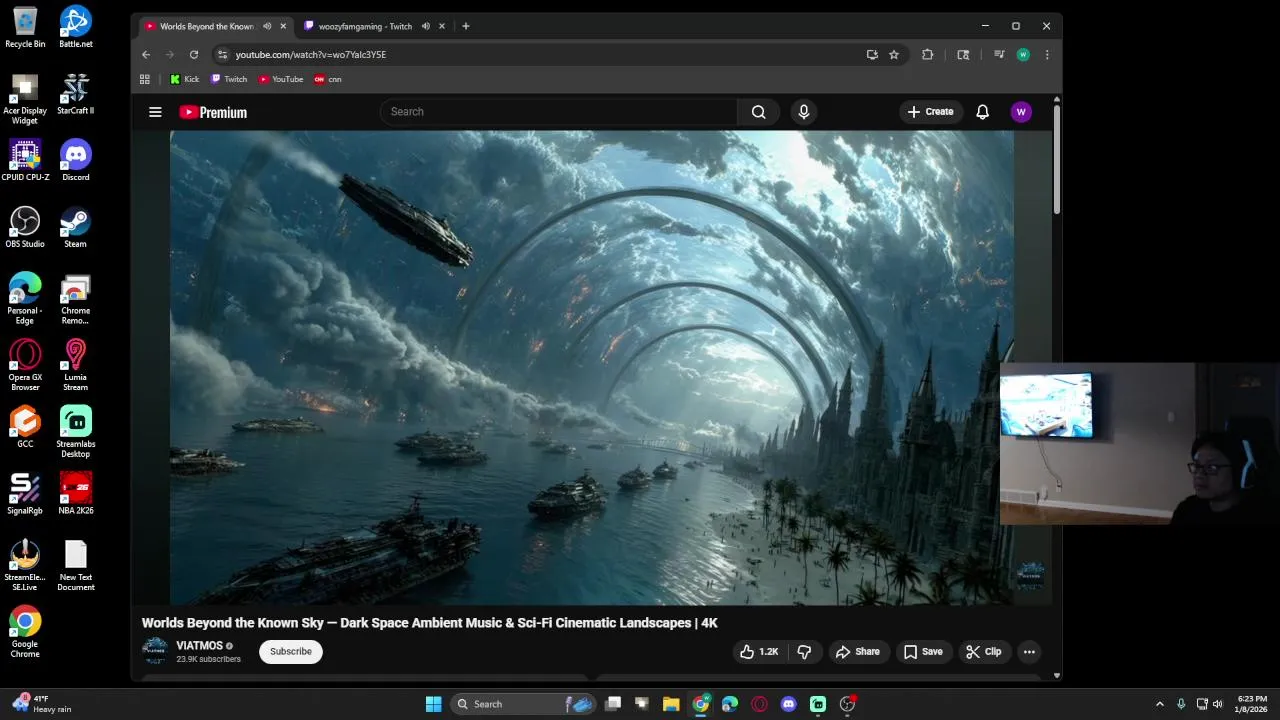Open Chrome extensions puzzle icon

point(927,54)
